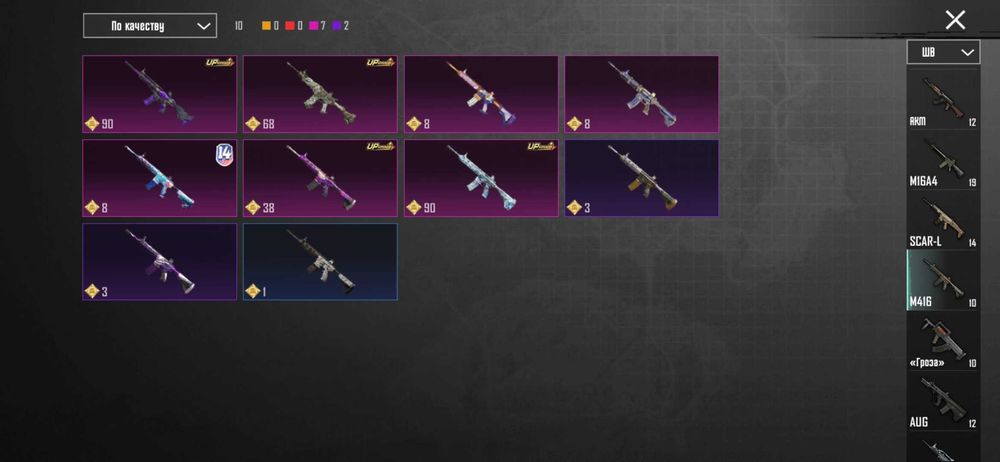Expand the 'ШВ' weapon type dropdown
Image resolution: width=1000 pixels, height=462 pixels.
[x=943, y=52]
